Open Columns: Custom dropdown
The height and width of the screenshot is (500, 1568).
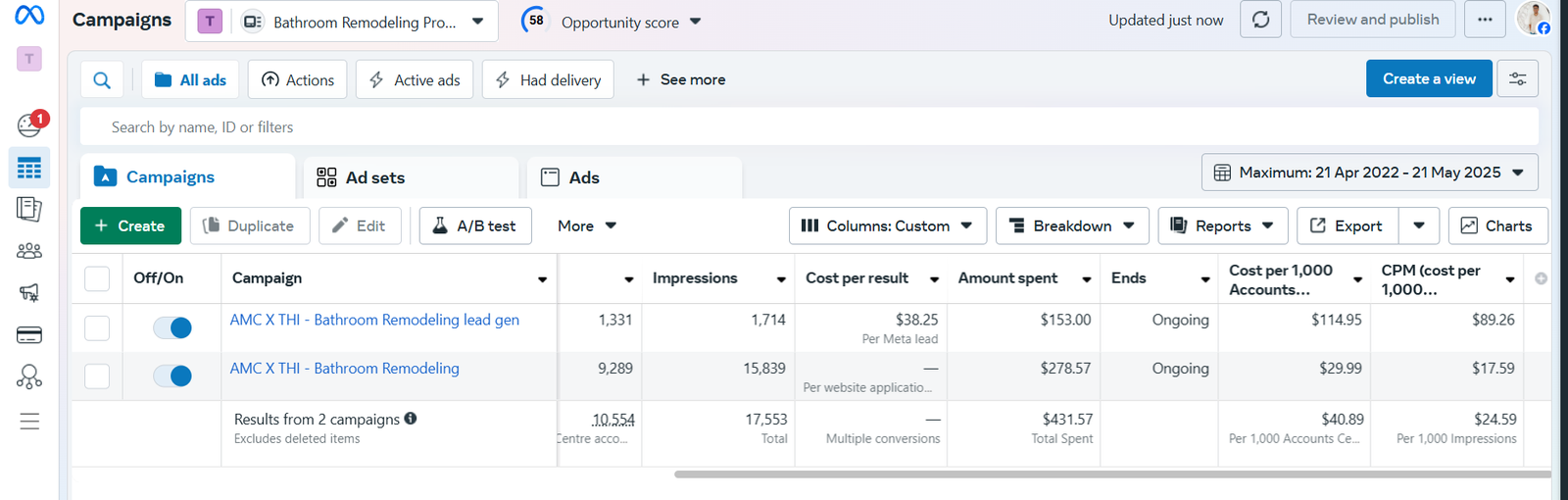[887, 225]
